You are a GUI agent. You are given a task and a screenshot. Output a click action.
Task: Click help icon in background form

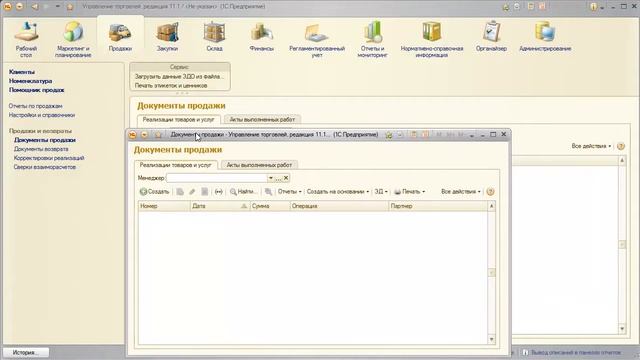coord(621,146)
